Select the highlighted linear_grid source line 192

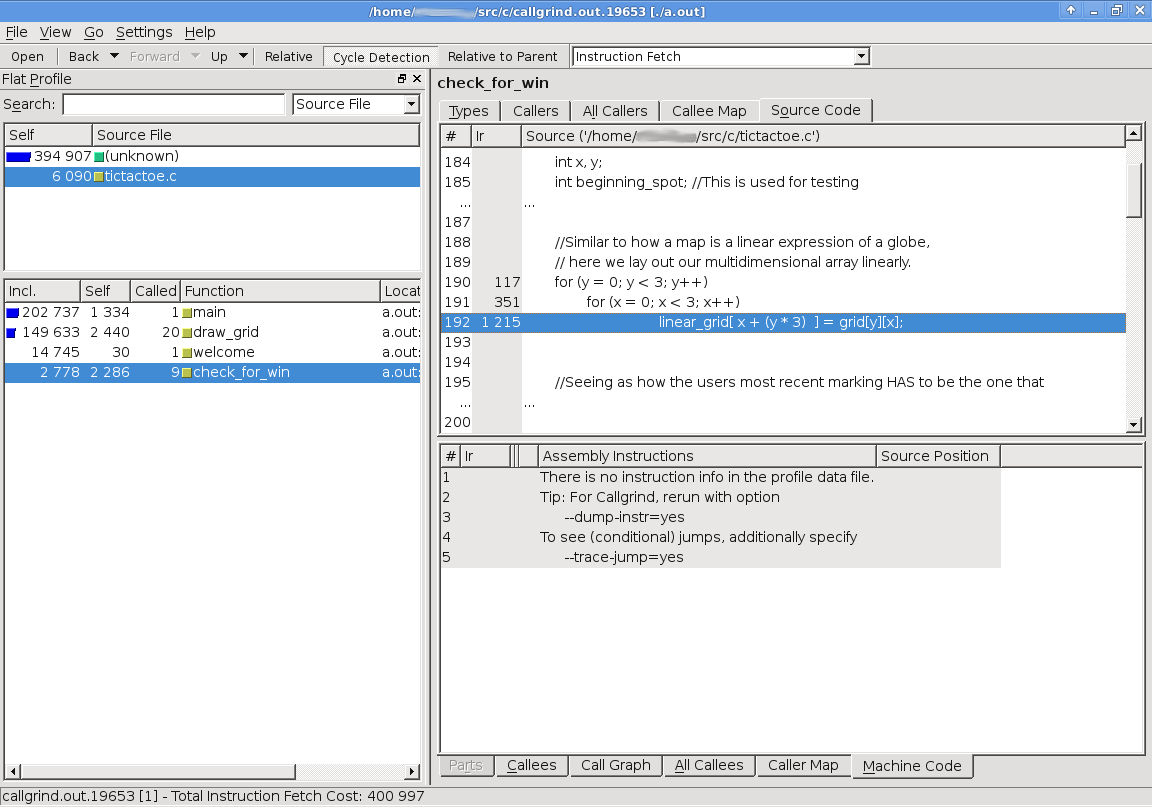point(783,322)
